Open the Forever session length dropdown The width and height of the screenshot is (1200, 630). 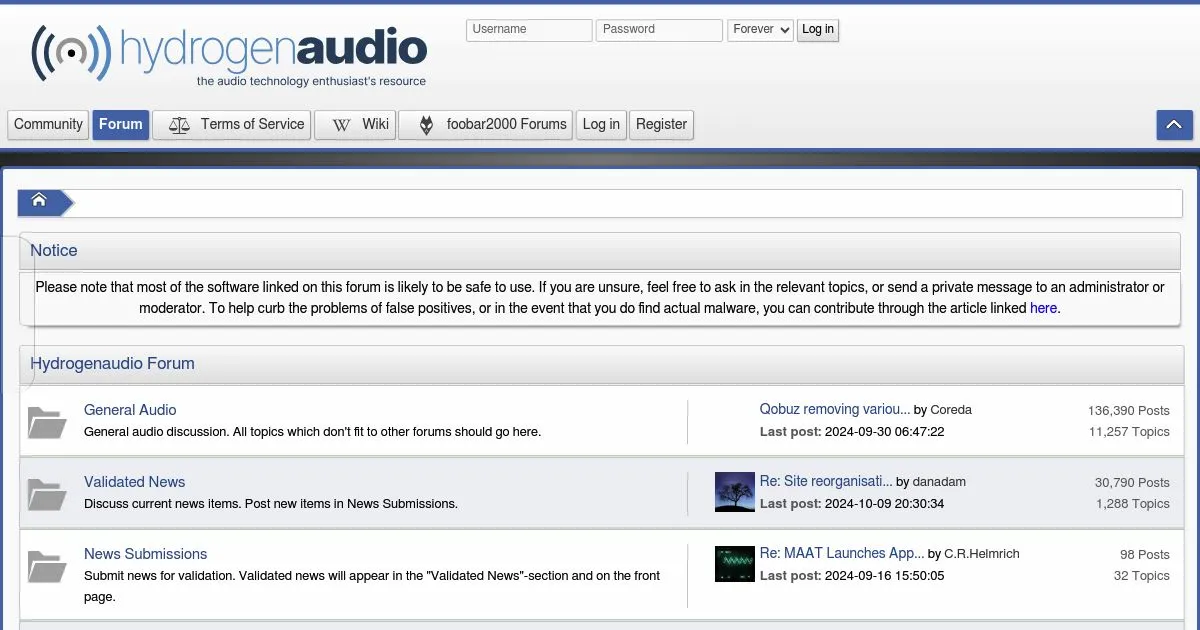tap(760, 30)
